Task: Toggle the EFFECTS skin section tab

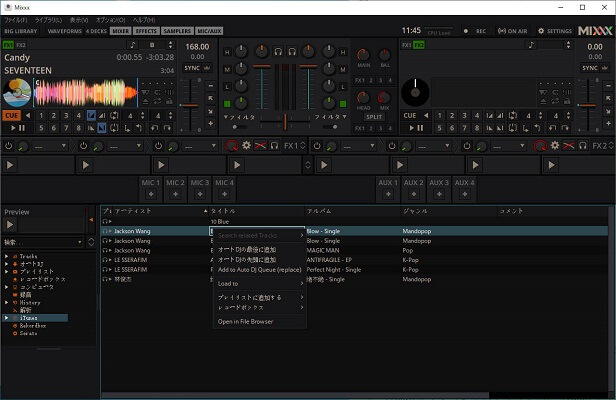Action: click(x=146, y=31)
